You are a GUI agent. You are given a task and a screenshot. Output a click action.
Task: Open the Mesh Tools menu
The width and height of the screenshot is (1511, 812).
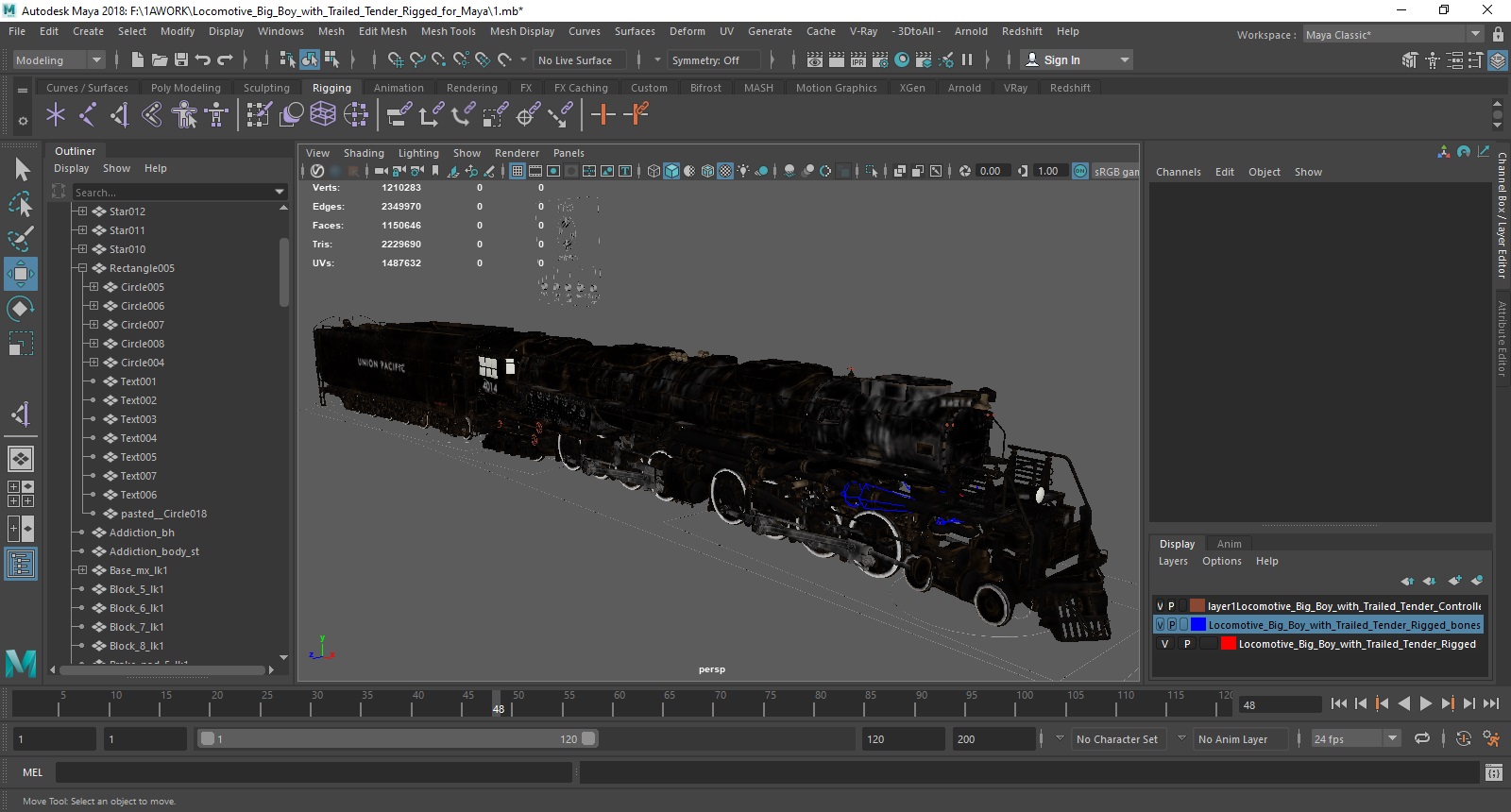pos(448,31)
